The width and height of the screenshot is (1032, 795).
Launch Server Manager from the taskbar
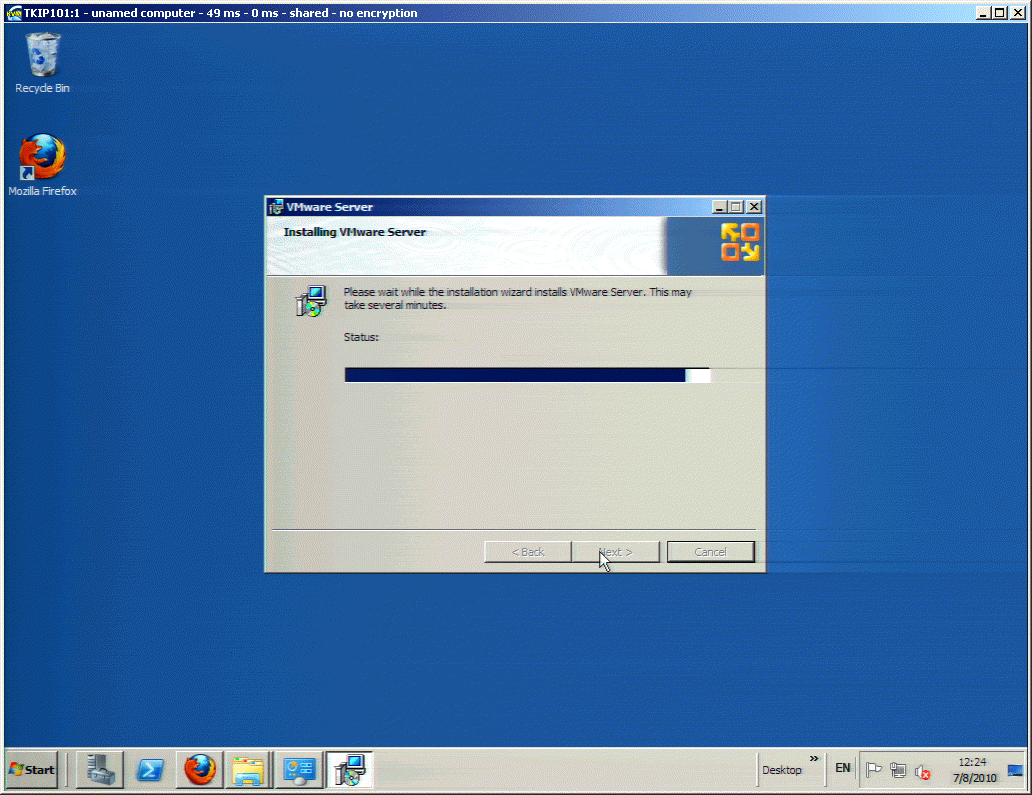point(100,769)
